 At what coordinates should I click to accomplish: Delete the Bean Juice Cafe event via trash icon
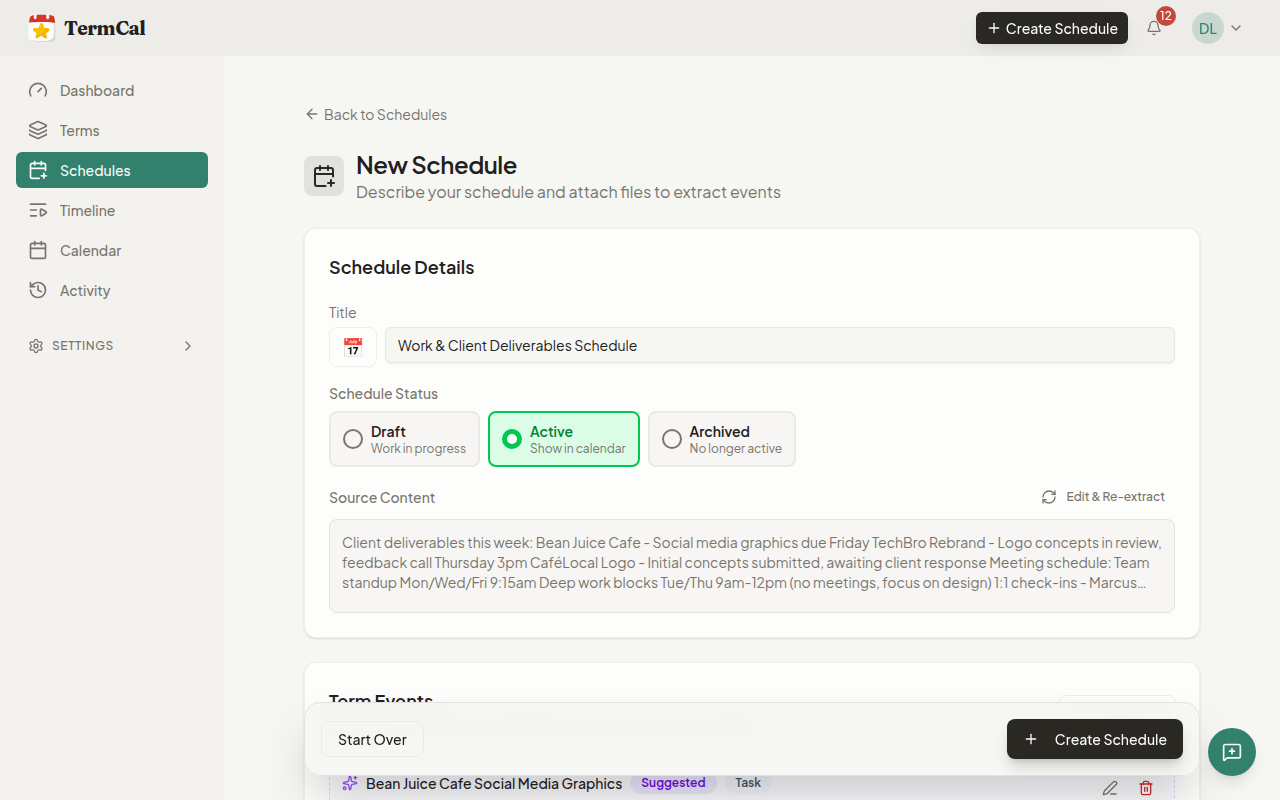[x=1146, y=788]
